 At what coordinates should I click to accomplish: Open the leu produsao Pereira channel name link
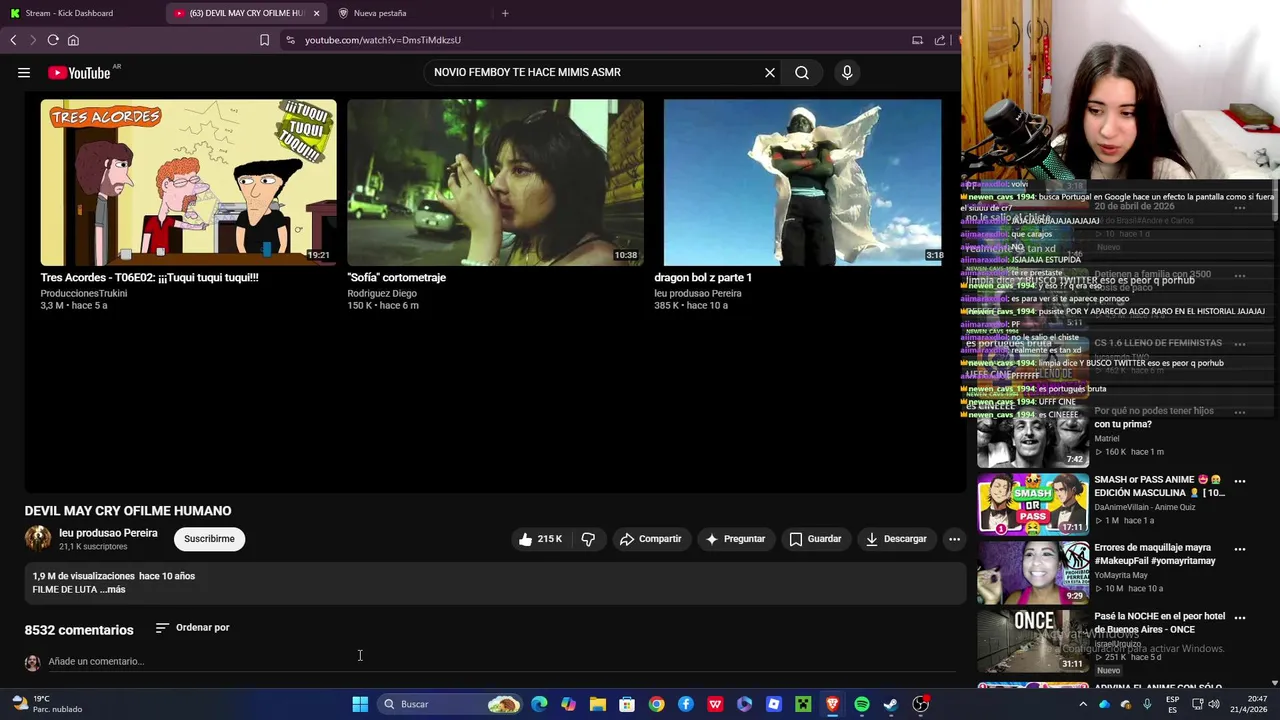click(108, 533)
